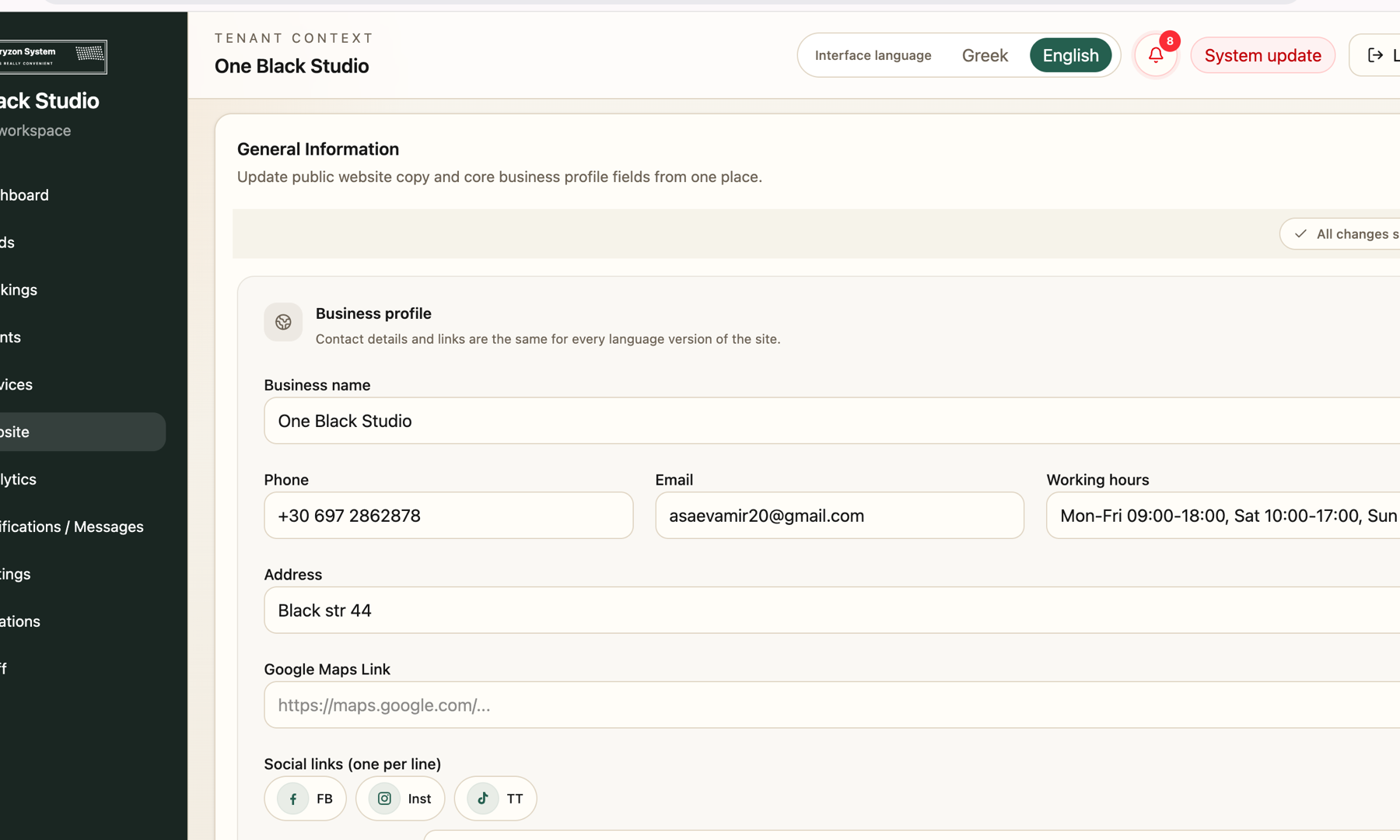Click into the Business name field

pos(832,421)
